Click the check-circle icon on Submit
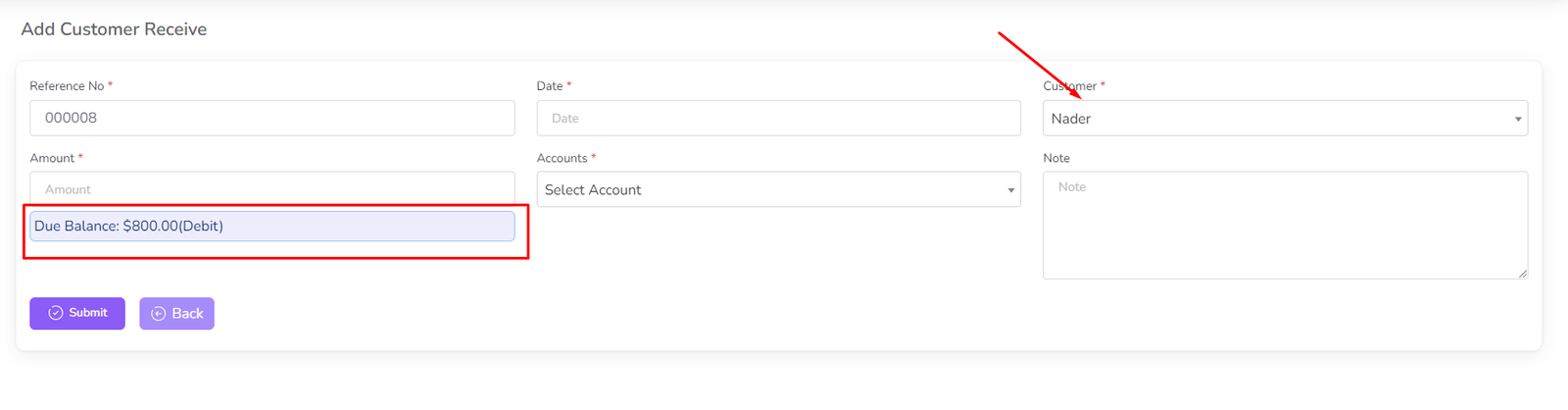 pyautogui.click(x=56, y=313)
